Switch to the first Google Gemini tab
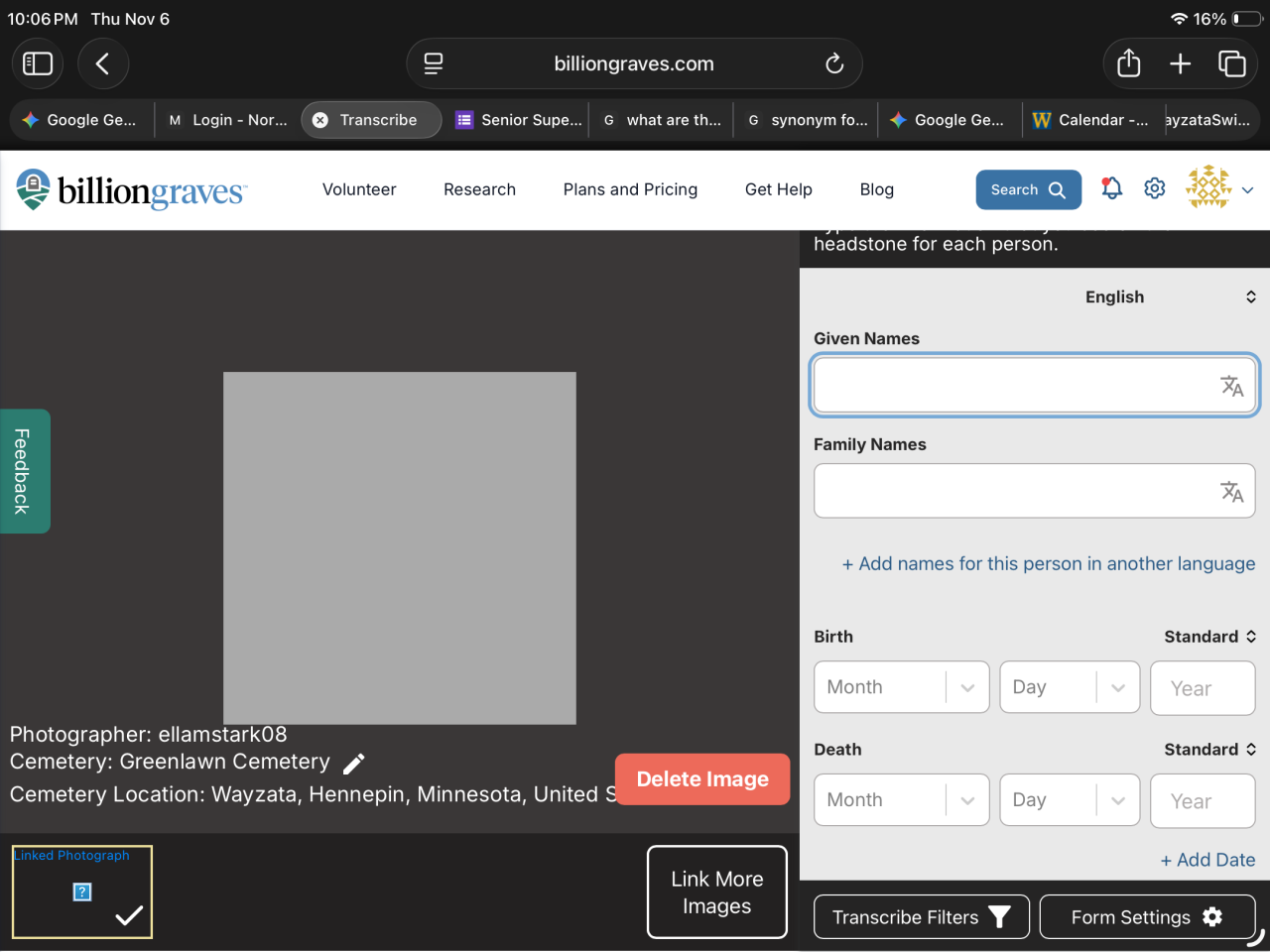 pyautogui.click(x=81, y=120)
